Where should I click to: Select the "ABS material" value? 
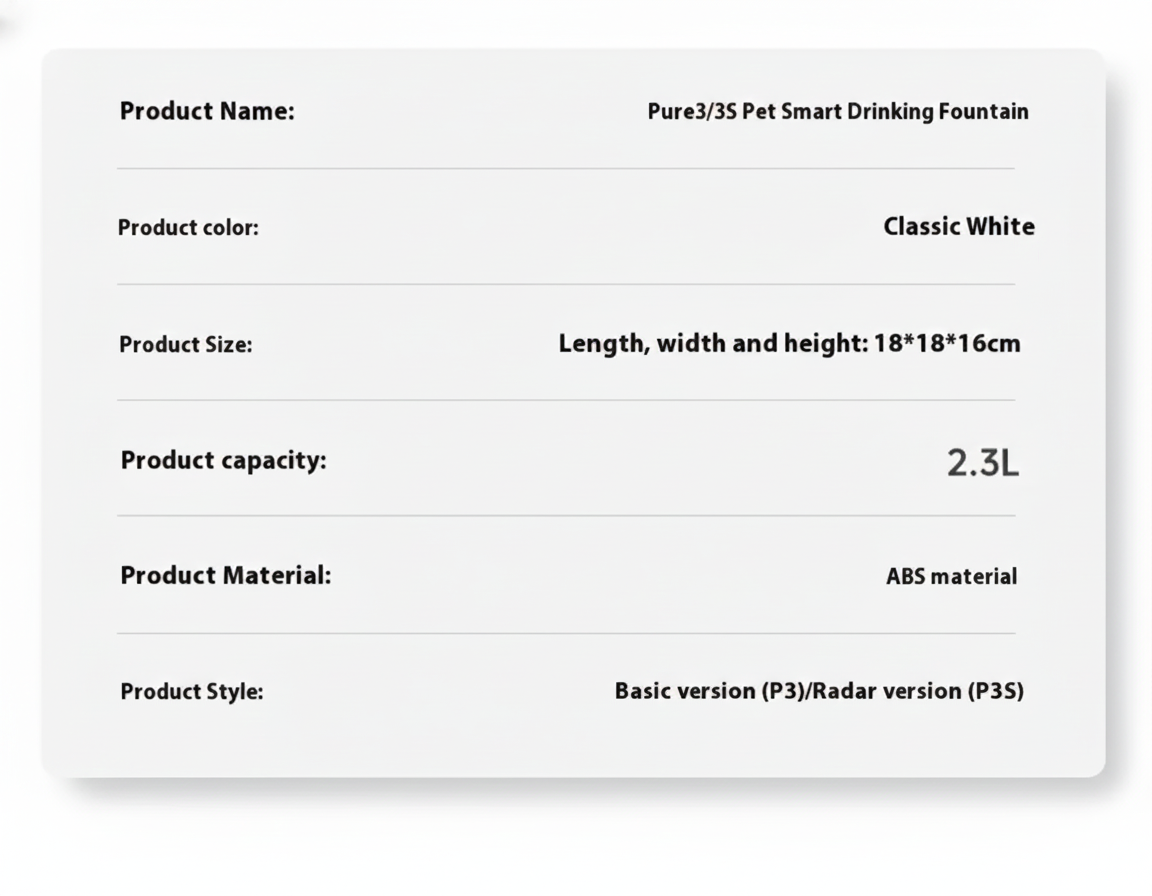pos(951,577)
